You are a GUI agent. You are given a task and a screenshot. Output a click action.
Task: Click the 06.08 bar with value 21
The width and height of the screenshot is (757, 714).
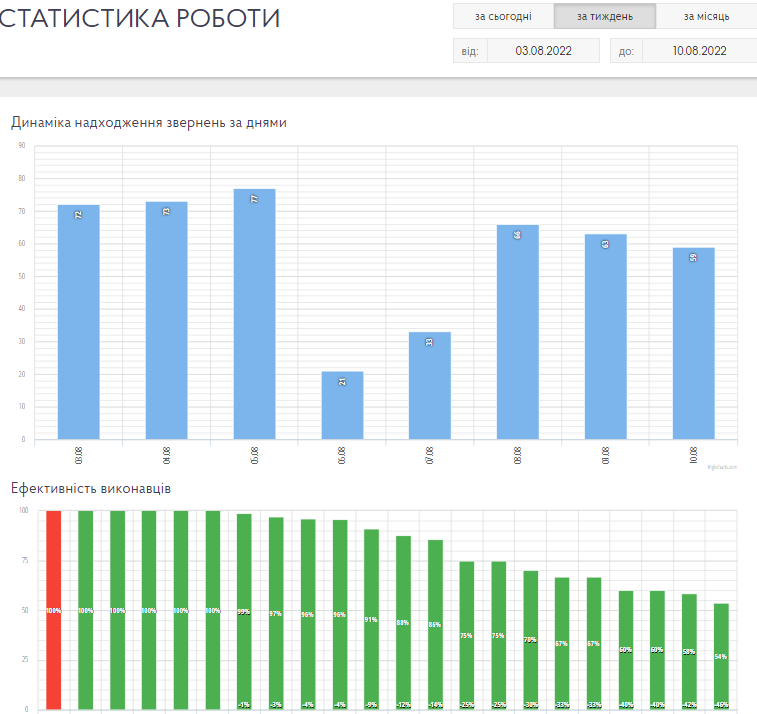pyautogui.click(x=342, y=405)
